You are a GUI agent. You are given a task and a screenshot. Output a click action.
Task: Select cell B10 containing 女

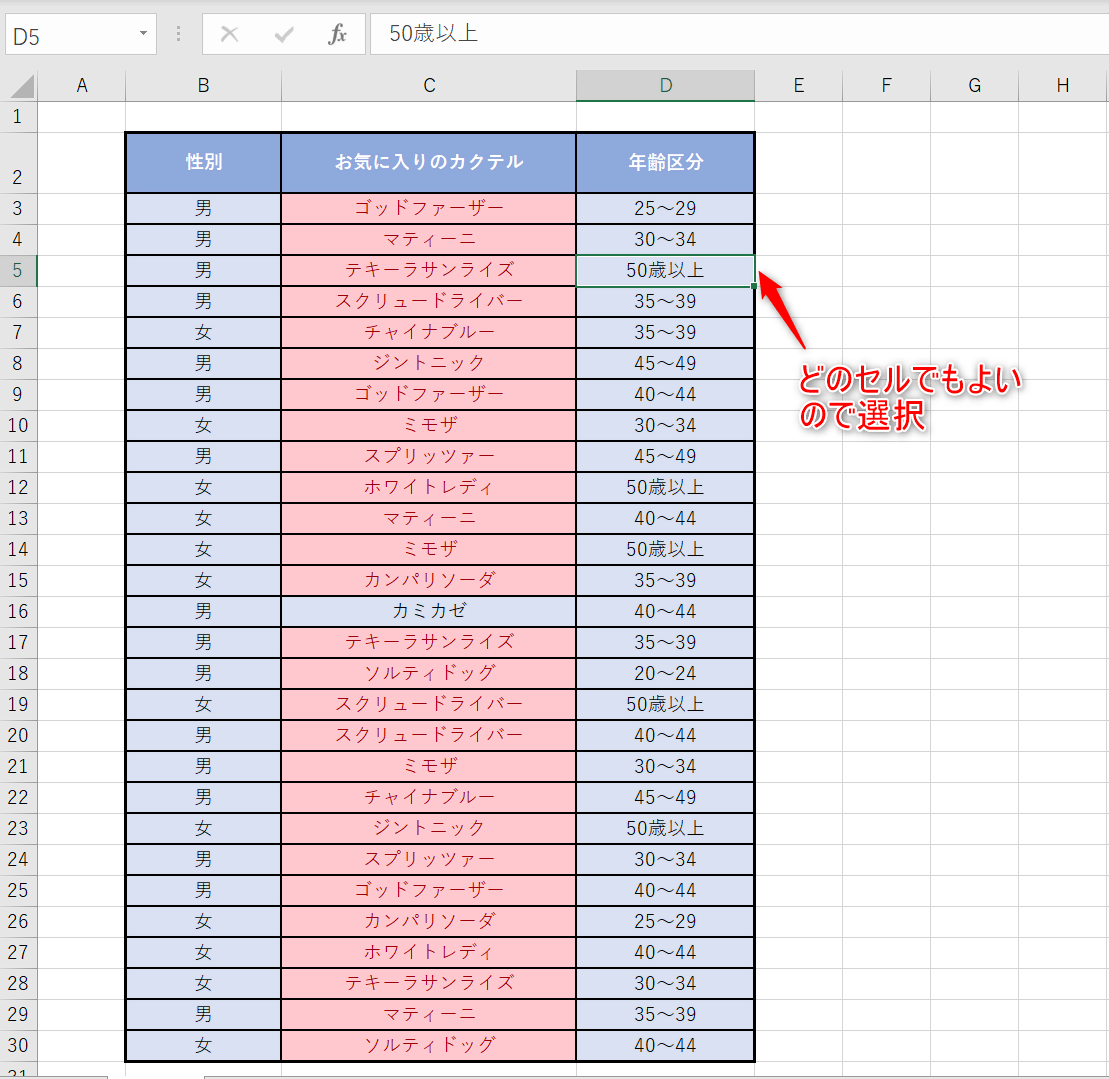203,425
